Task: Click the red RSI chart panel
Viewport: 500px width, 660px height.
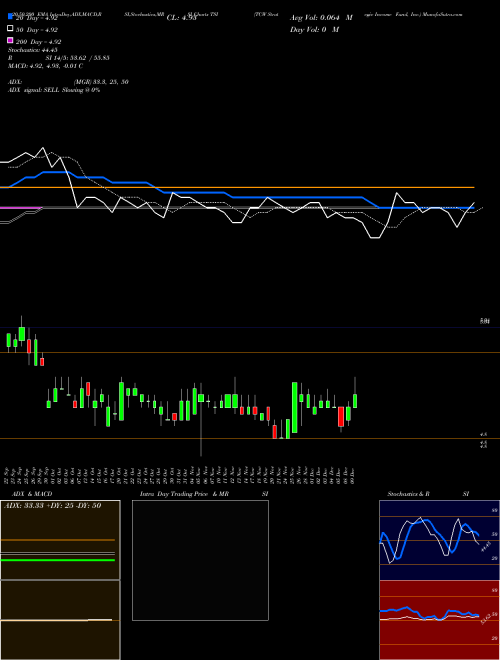Action: coord(439,620)
